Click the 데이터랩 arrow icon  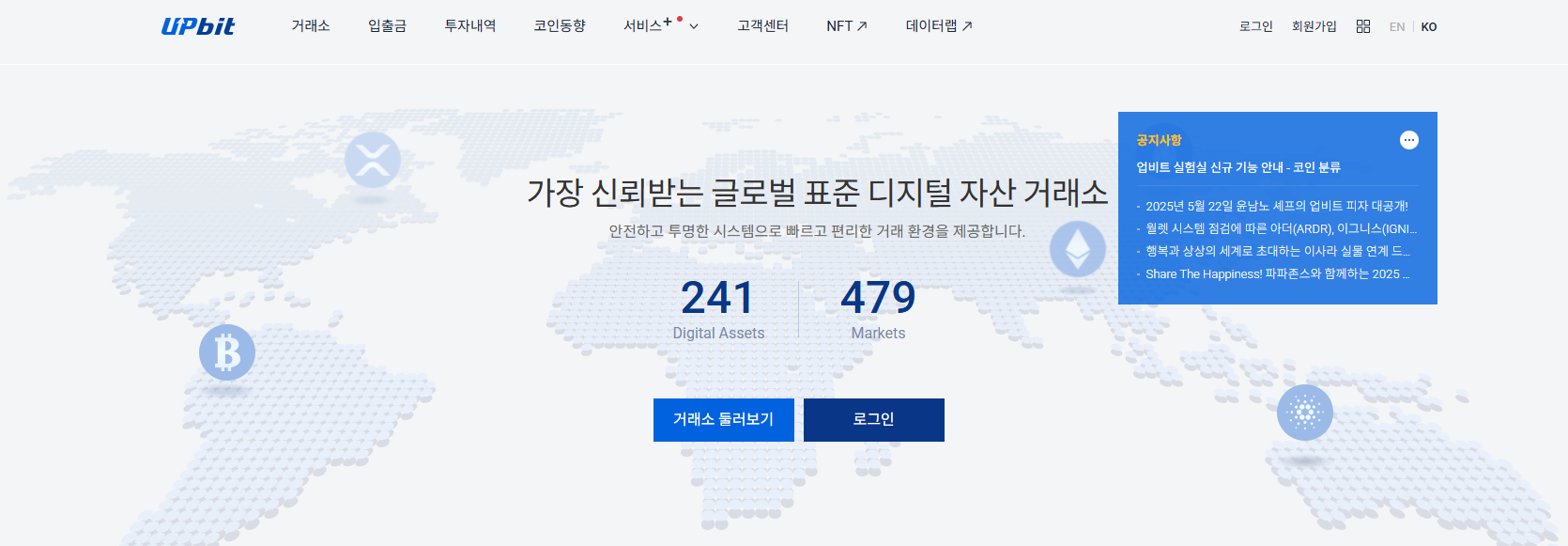tap(967, 26)
